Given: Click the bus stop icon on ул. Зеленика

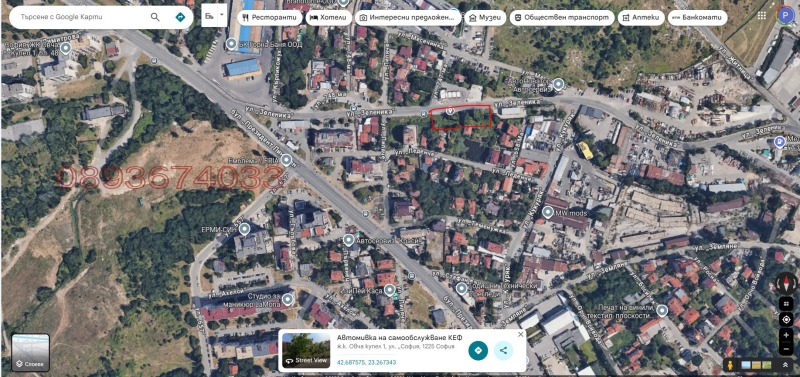Looking at the screenshot, I should click(x=423, y=113).
